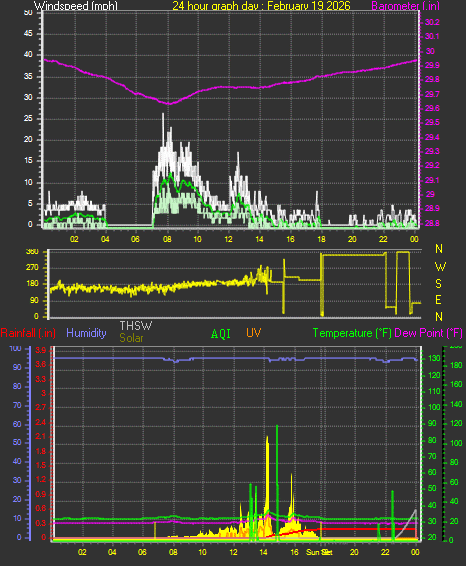
Task: Click dew point axis value '160'
Action: (x=457, y=384)
